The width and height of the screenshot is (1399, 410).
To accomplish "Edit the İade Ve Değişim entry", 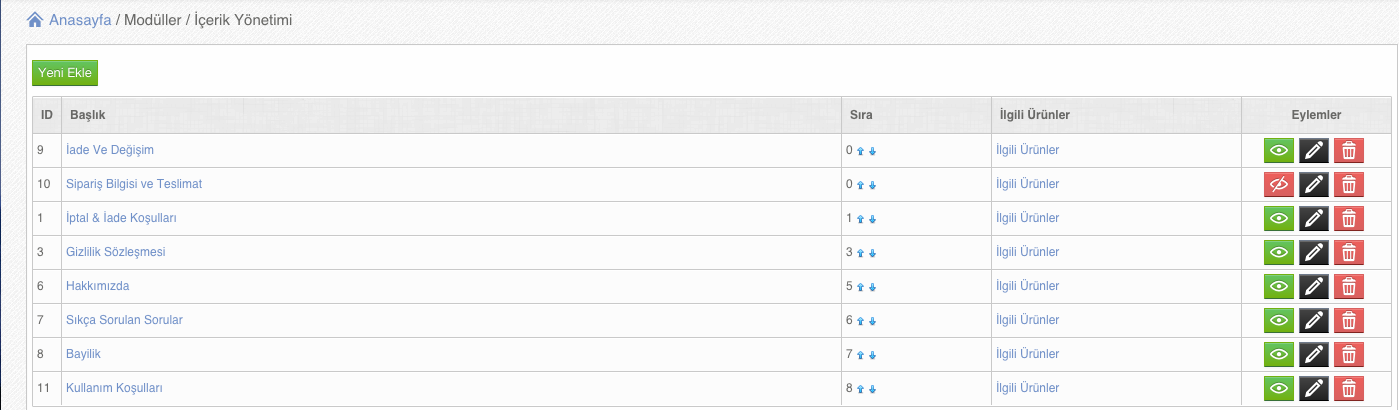I will coord(1314,151).
